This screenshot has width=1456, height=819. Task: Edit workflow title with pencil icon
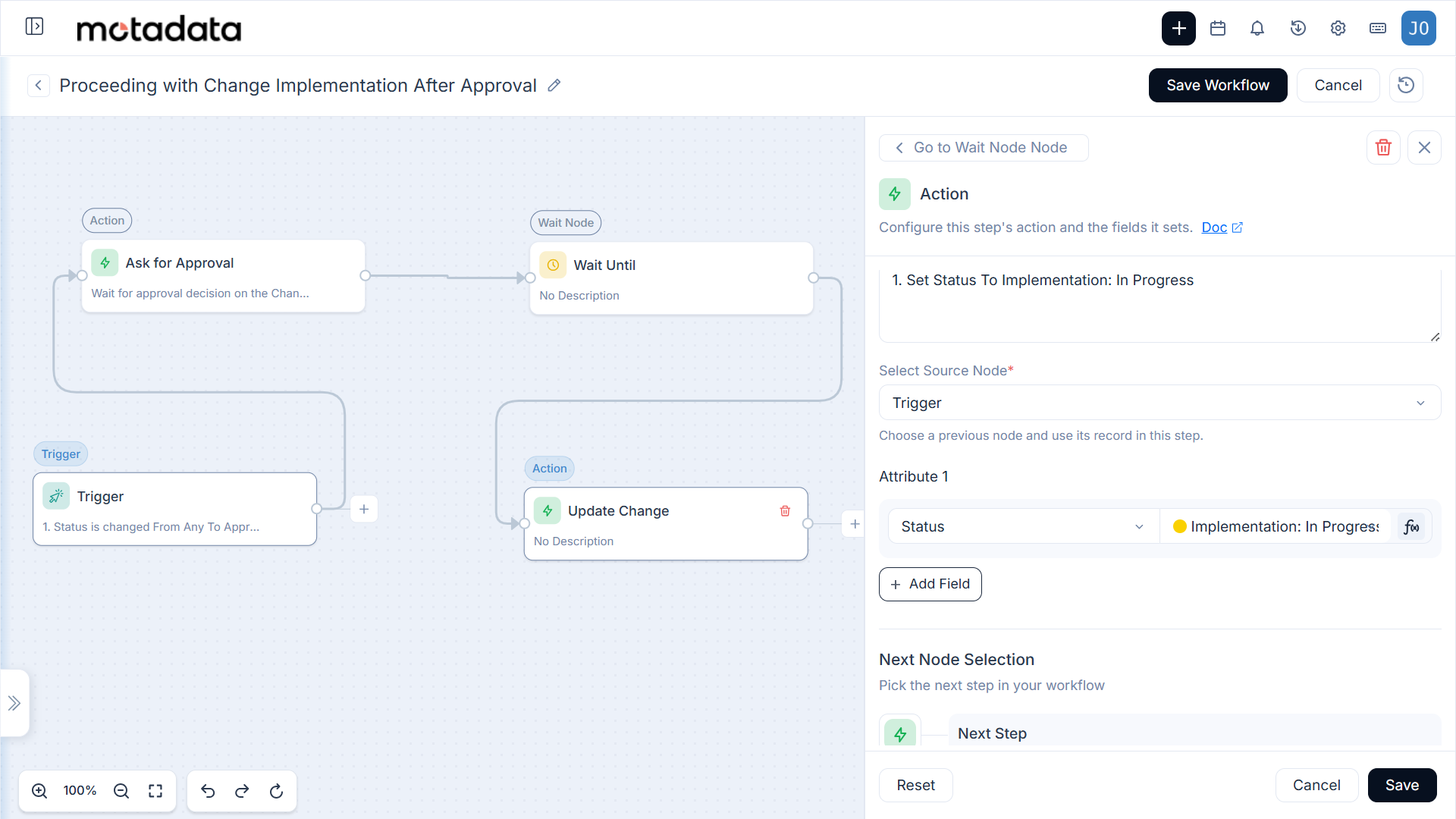[x=554, y=85]
